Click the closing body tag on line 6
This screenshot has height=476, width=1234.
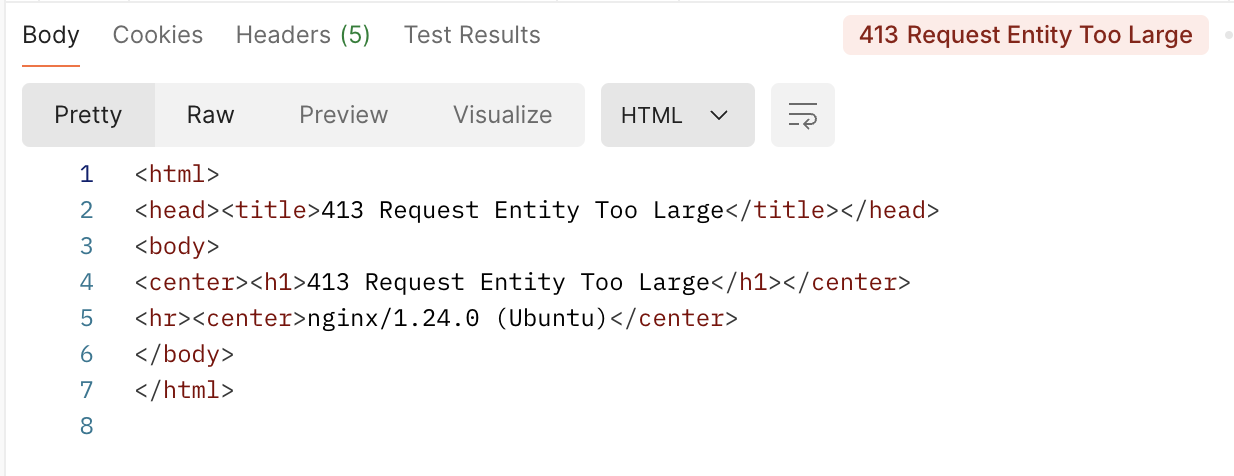(x=184, y=354)
